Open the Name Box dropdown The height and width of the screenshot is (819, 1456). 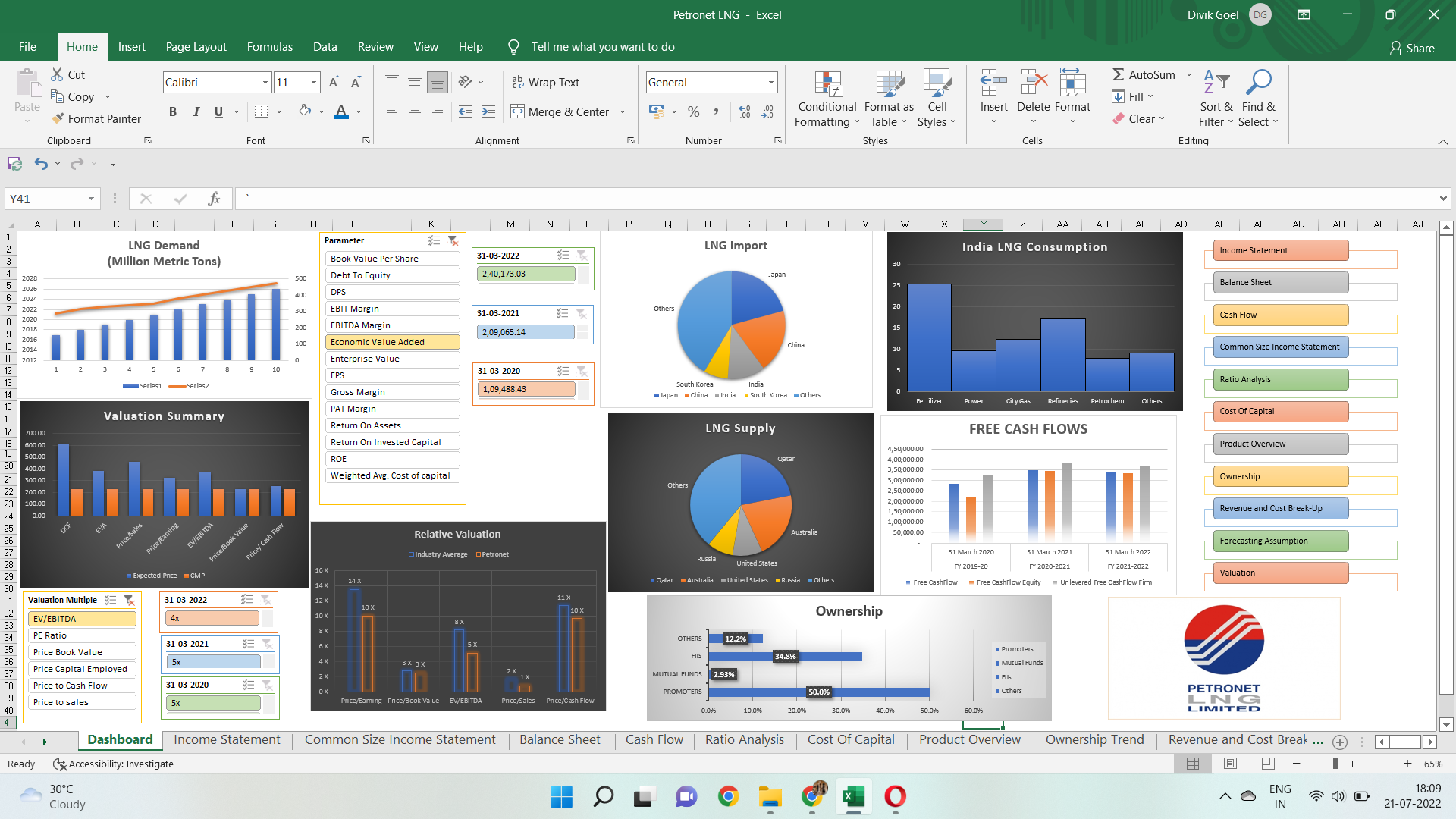pyautogui.click(x=91, y=199)
